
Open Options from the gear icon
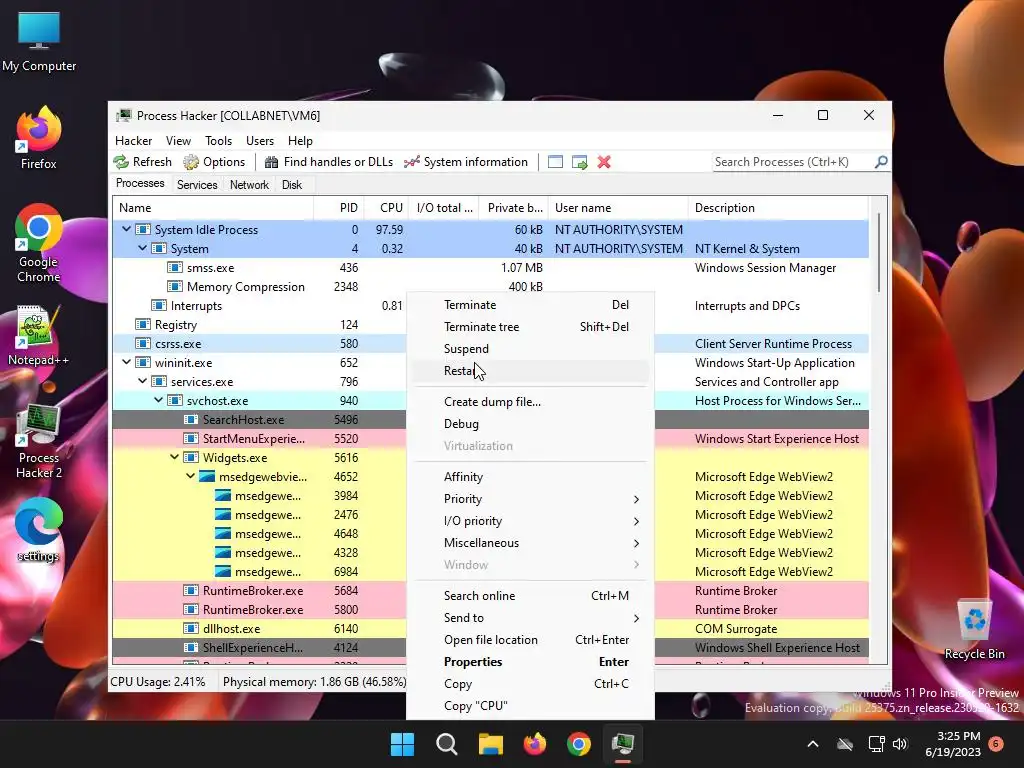[191, 162]
